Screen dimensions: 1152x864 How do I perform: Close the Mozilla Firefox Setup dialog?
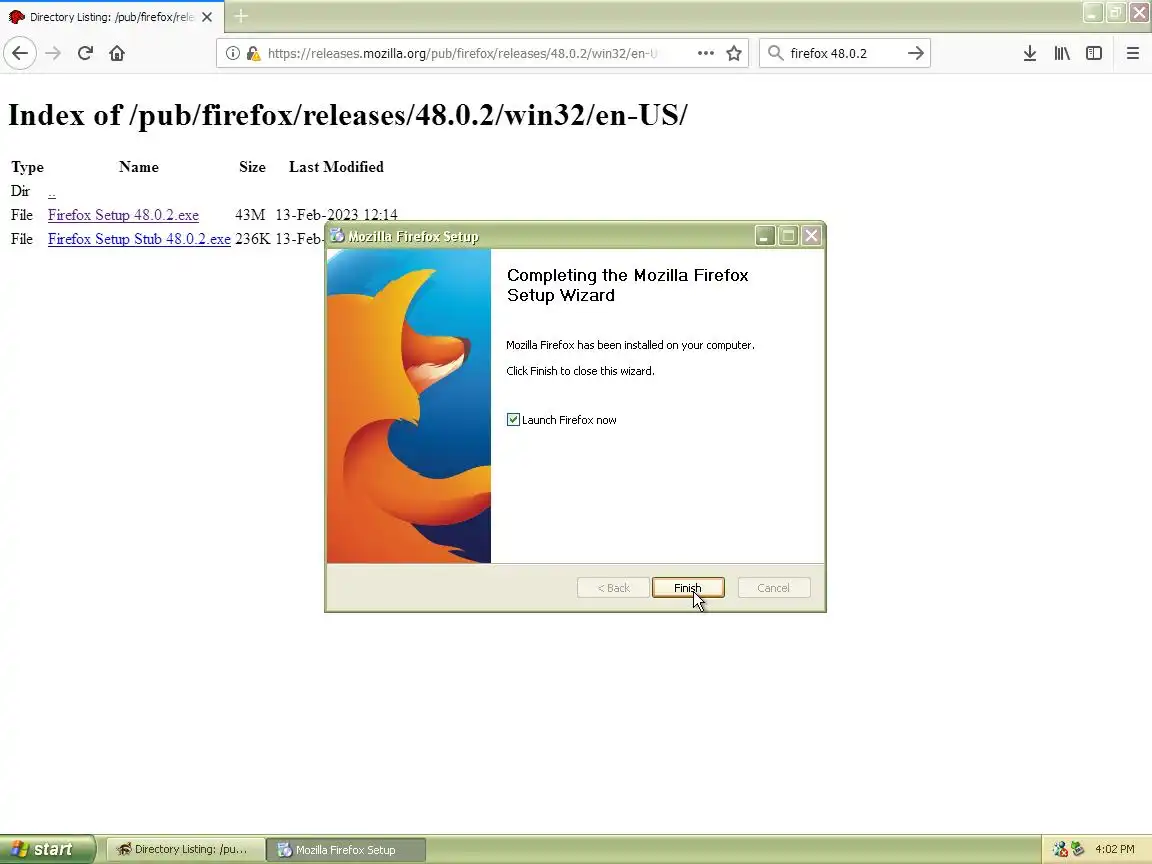811,236
